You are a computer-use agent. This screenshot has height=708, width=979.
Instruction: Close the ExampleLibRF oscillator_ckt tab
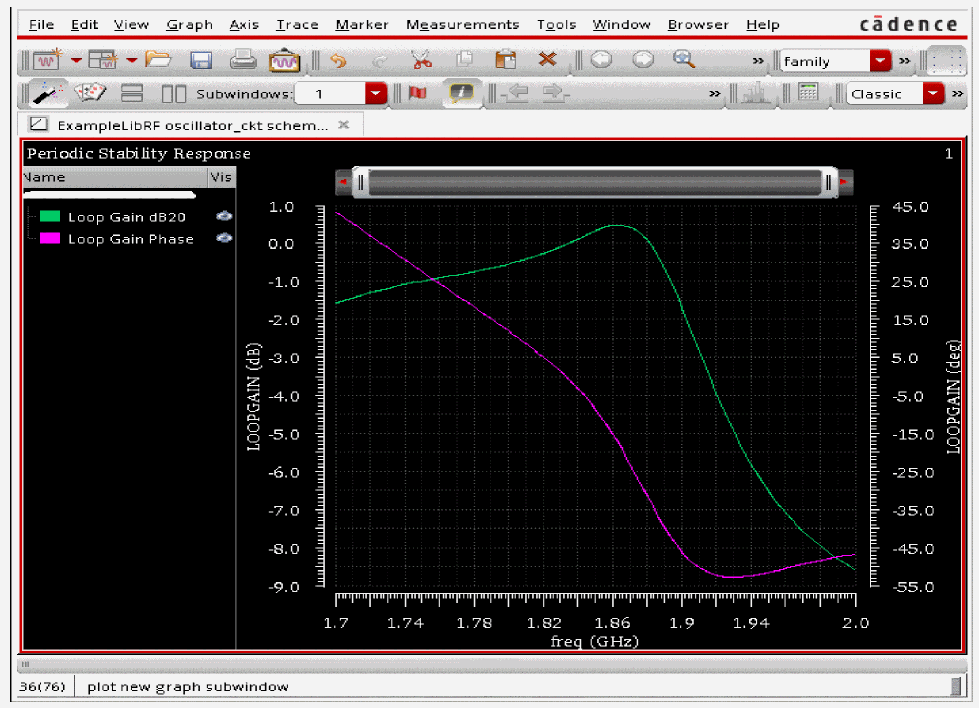344,125
